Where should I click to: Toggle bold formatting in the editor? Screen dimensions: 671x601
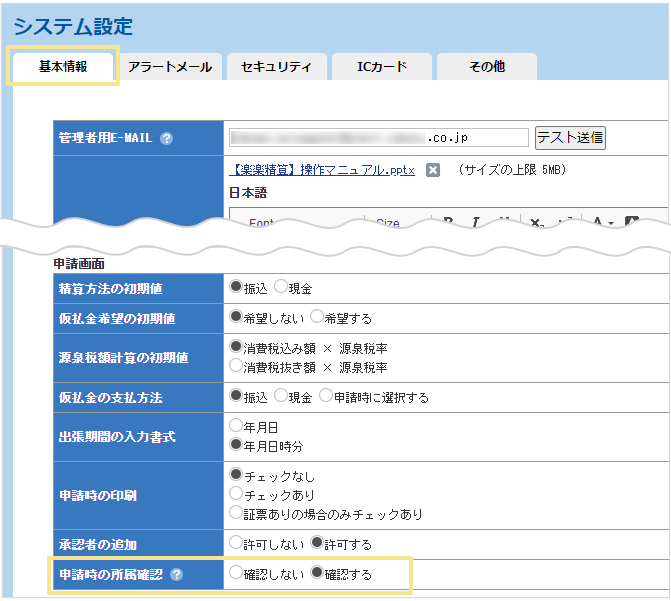tap(448, 222)
